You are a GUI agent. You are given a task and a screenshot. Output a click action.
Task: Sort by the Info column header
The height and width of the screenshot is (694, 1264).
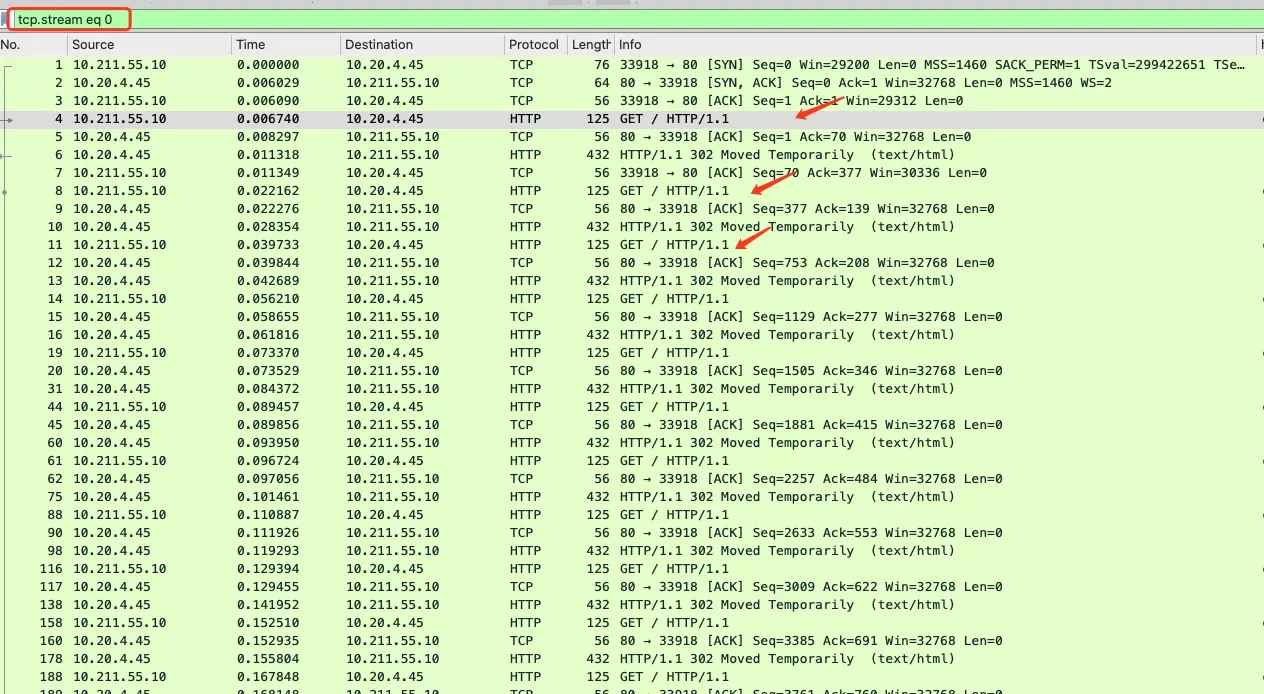935,45
